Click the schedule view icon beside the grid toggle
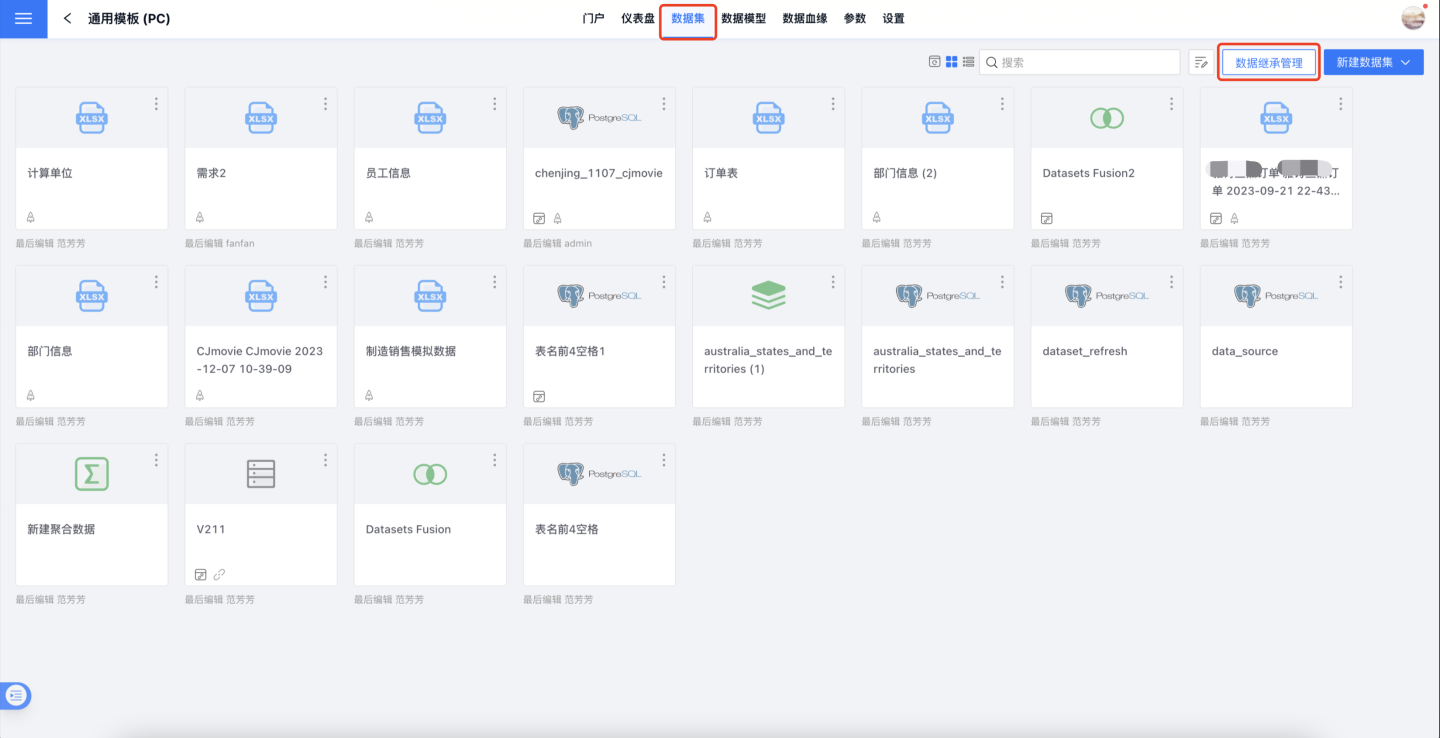1440x738 pixels. 934,62
